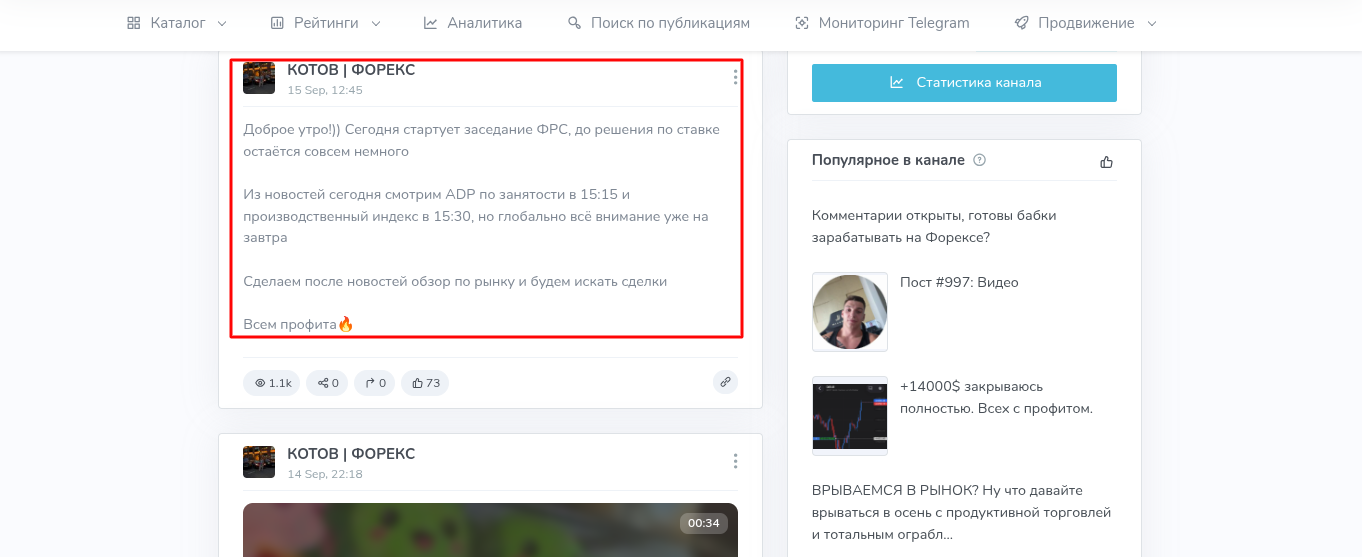
Task: Open КОТОВ | ФОРЕКС link on 15 Sep post
Action: tap(351, 70)
